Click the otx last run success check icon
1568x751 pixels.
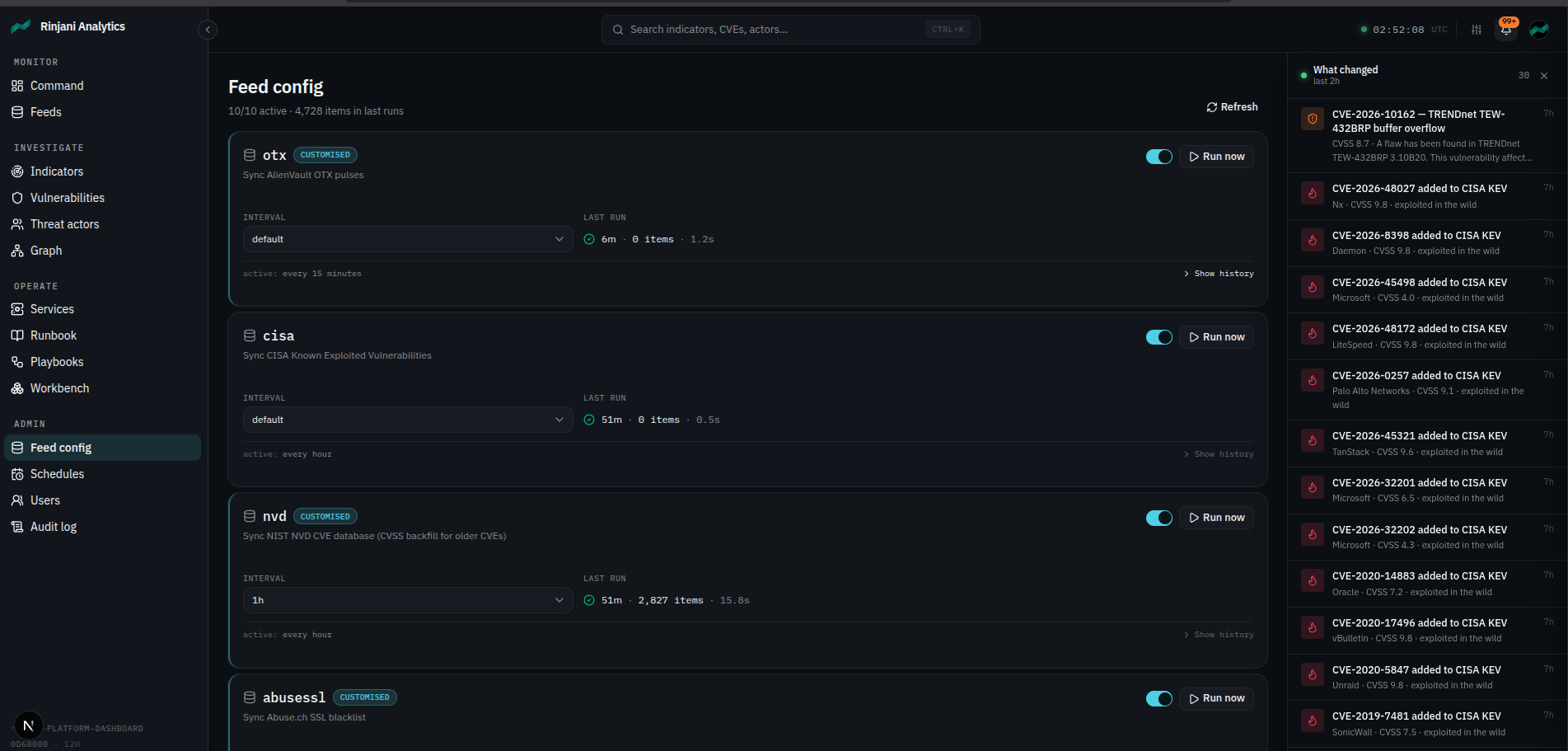coord(589,239)
